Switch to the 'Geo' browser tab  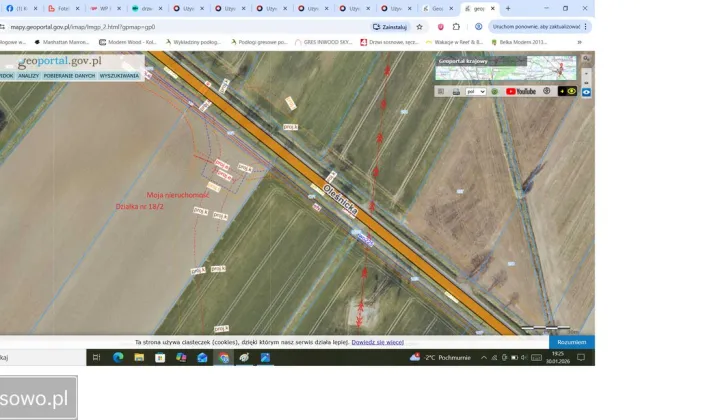pyautogui.click(x=438, y=8)
